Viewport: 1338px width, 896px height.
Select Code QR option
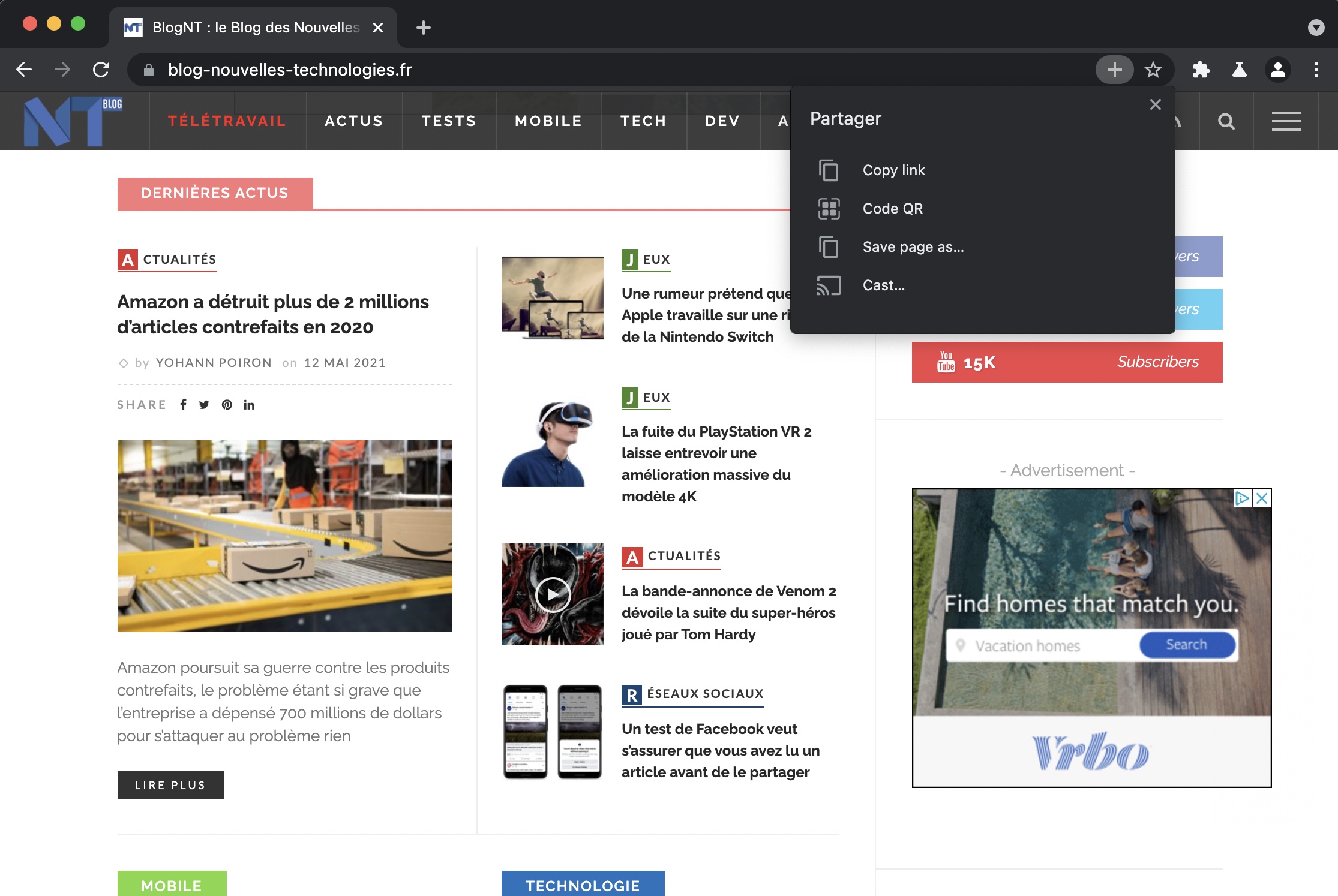coord(892,209)
